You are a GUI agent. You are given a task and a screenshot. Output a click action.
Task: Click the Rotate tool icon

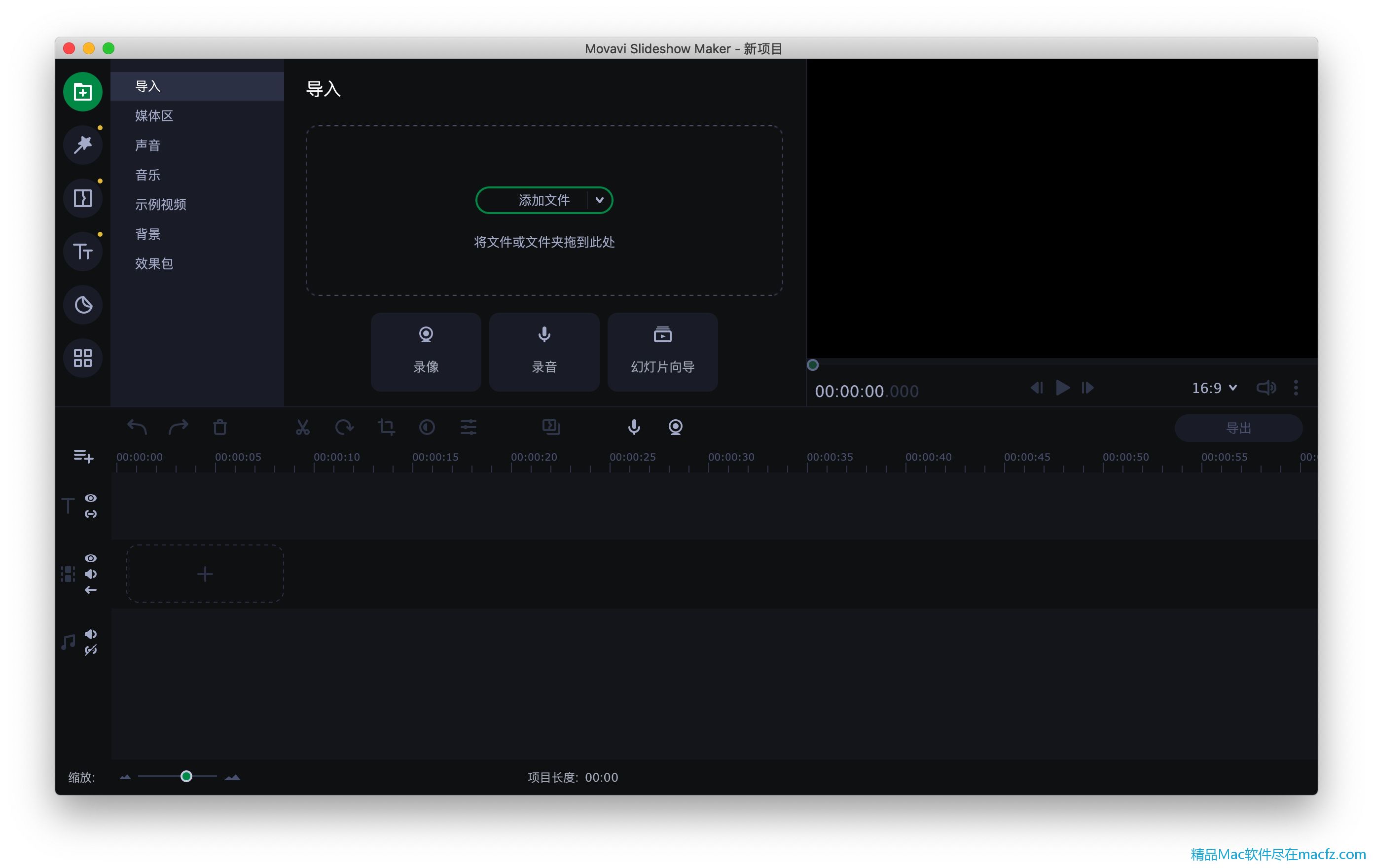pos(344,427)
